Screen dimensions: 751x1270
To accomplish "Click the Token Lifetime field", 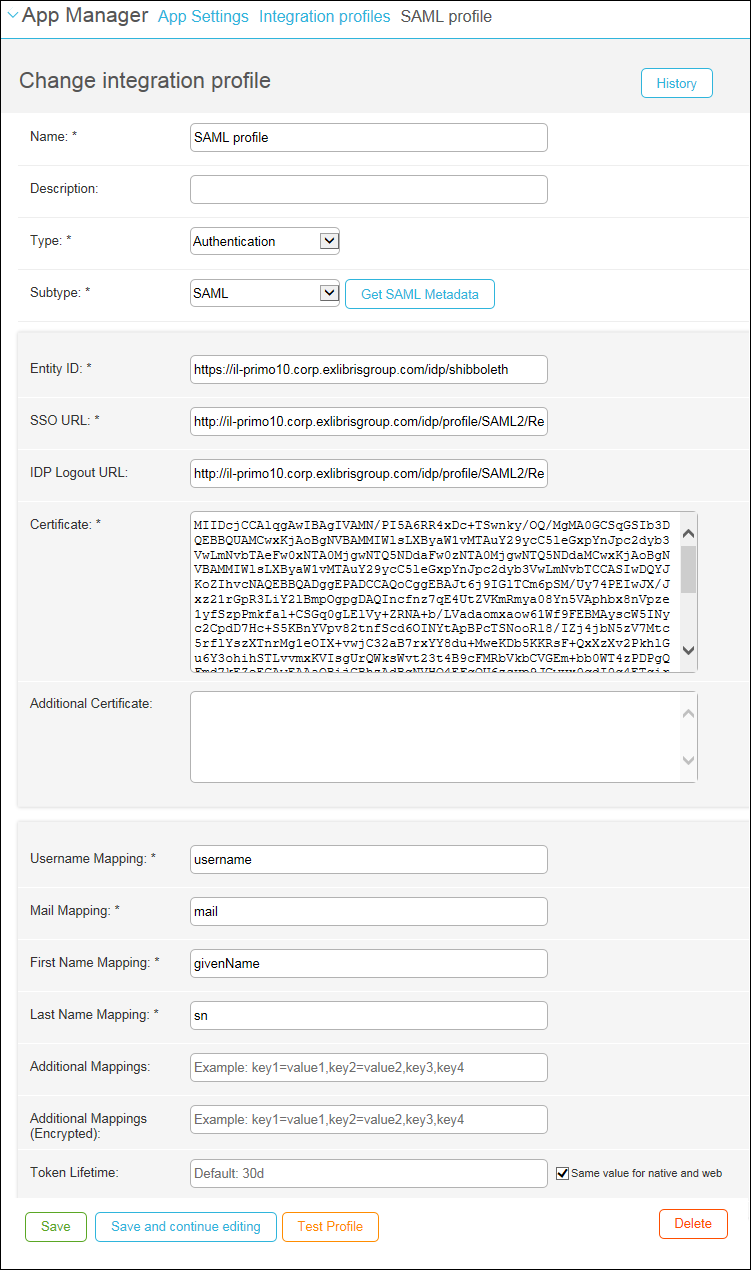I will point(369,1173).
